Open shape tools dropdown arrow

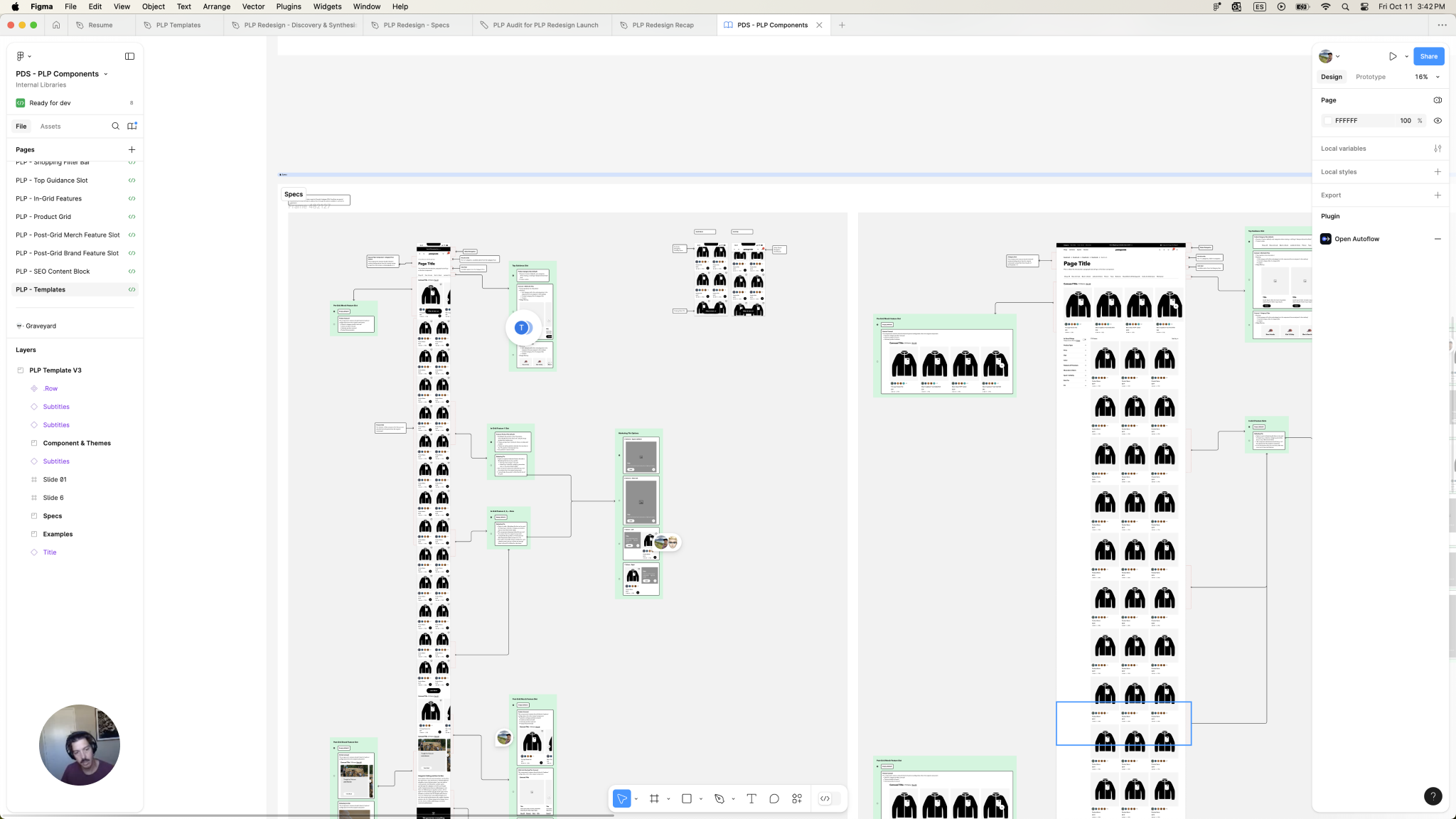click(x=701, y=799)
